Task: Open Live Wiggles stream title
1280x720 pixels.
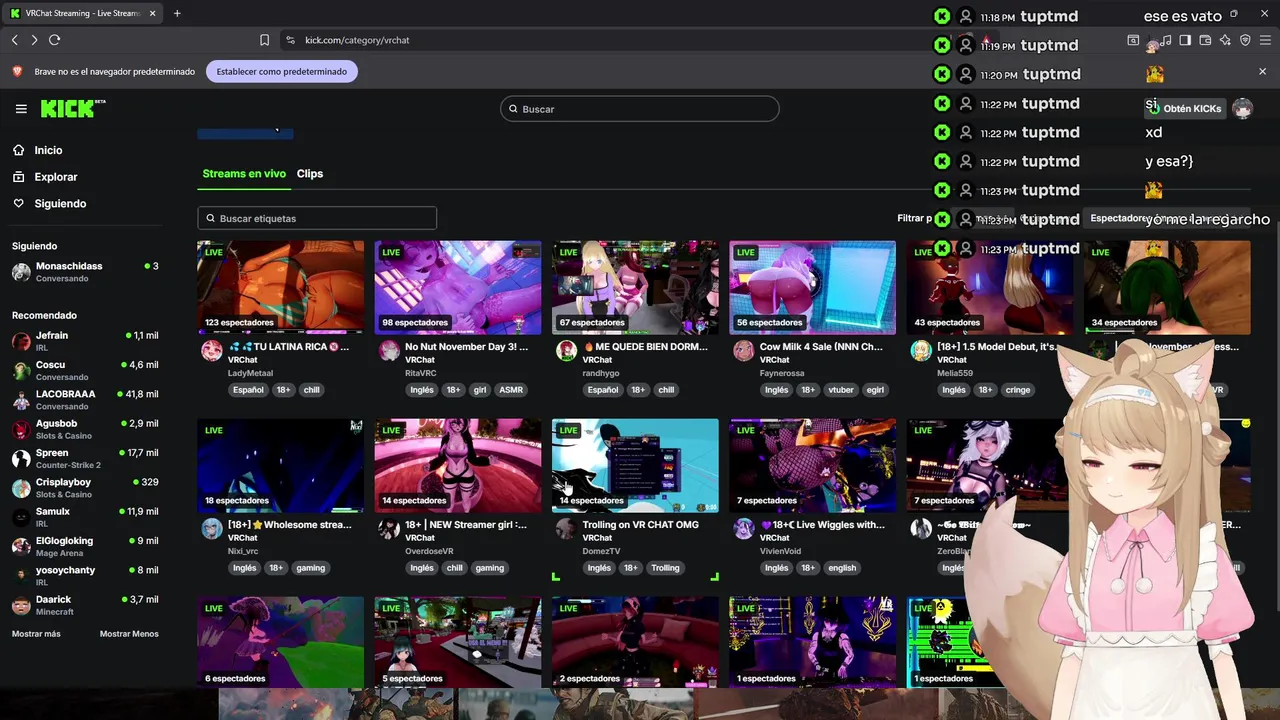Action: click(822, 525)
